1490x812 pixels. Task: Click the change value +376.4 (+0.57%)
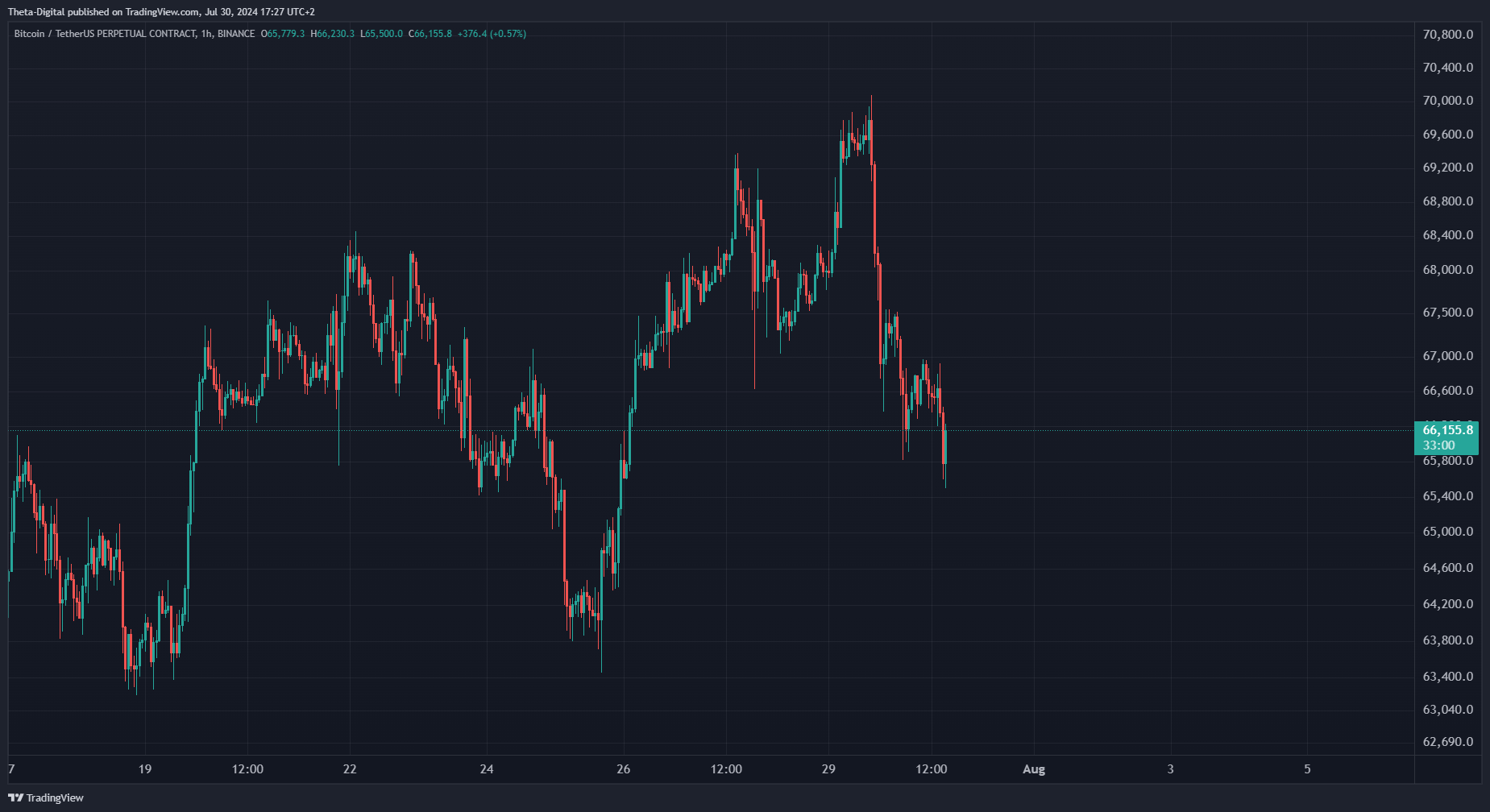click(x=492, y=34)
